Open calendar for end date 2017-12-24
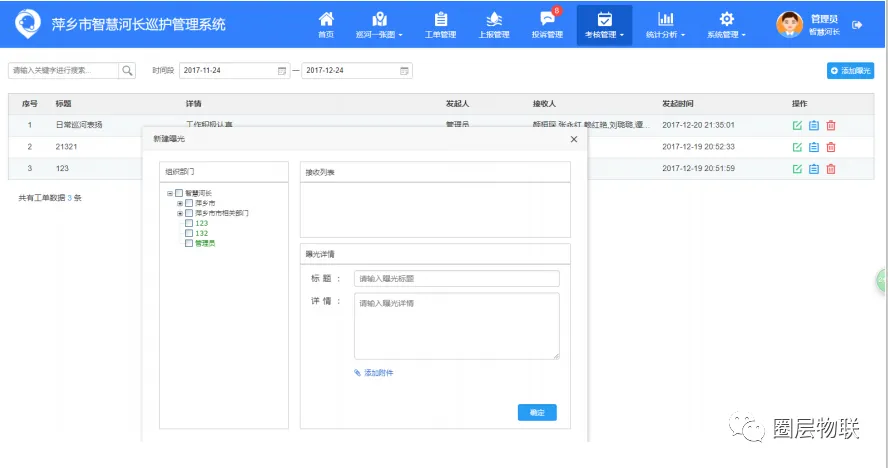888x468 pixels. [404, 71]
